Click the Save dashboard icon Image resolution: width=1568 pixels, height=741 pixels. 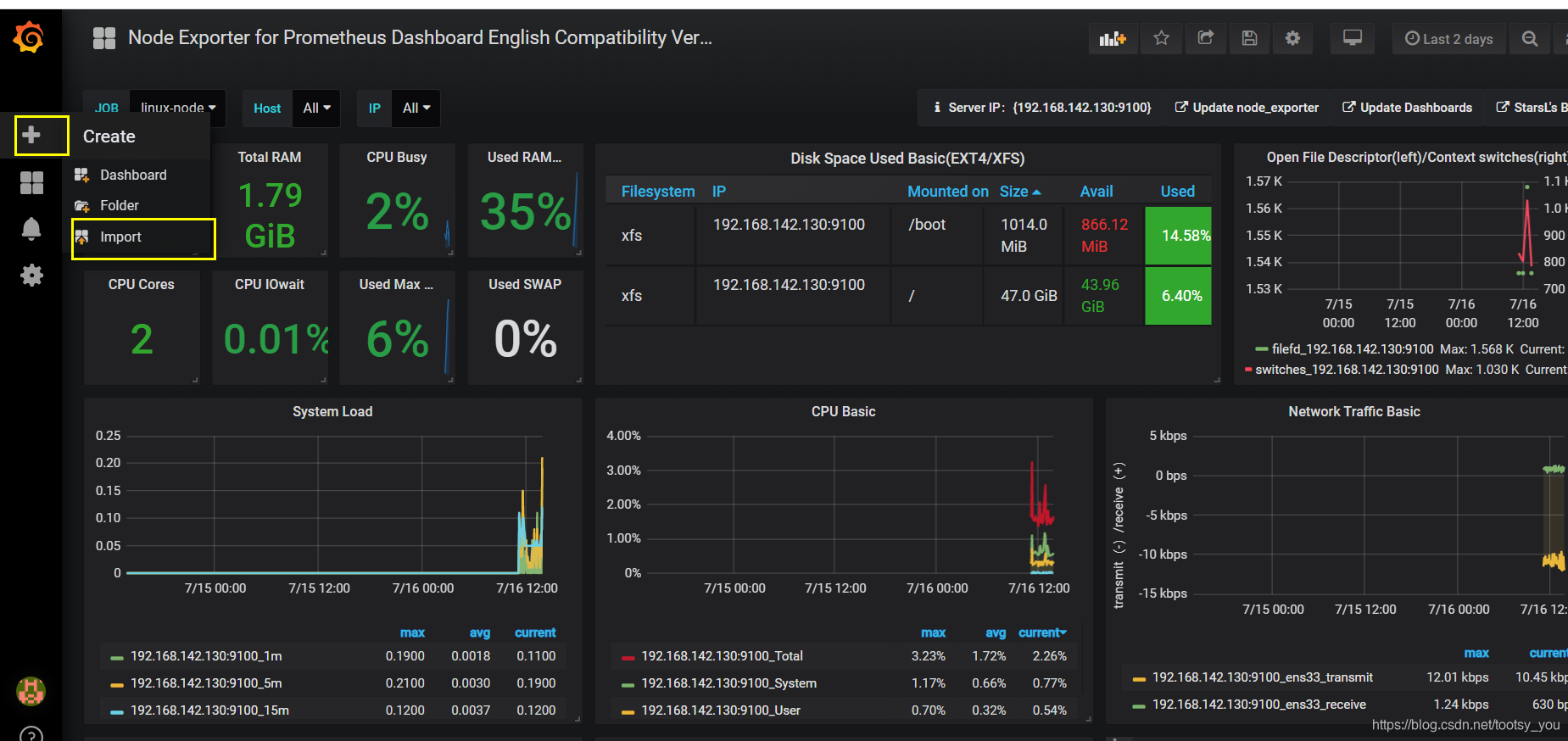tap(1249, 38)
